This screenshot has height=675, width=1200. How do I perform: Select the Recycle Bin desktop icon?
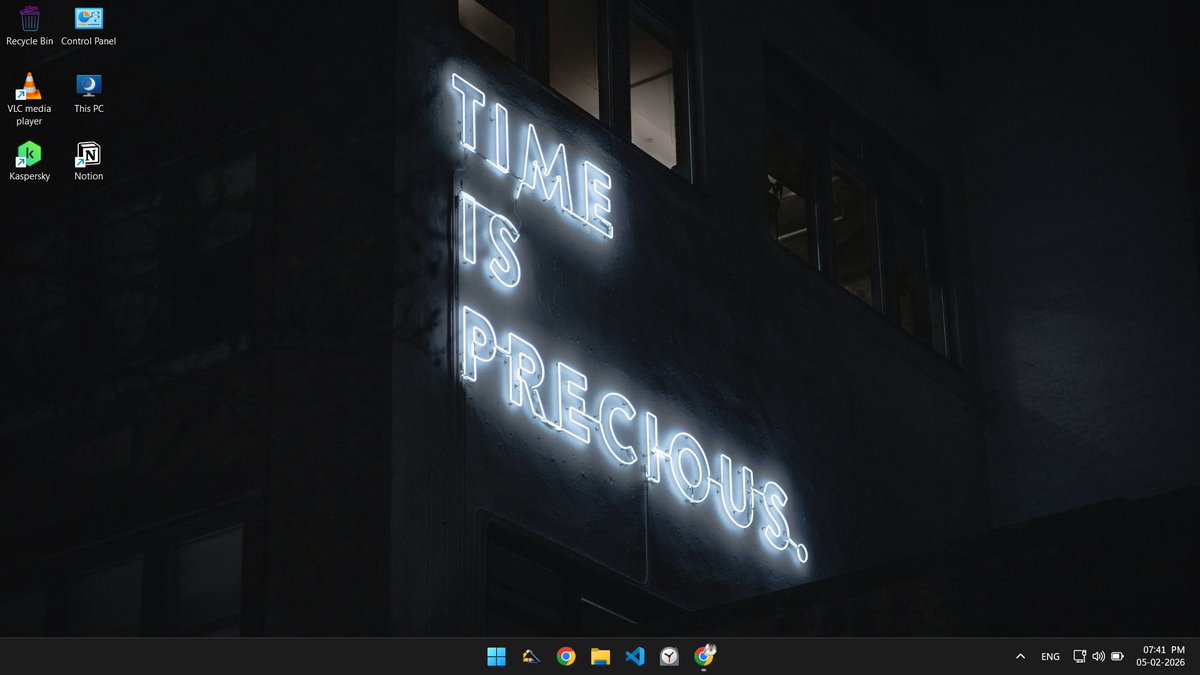[x=29, y=25]
